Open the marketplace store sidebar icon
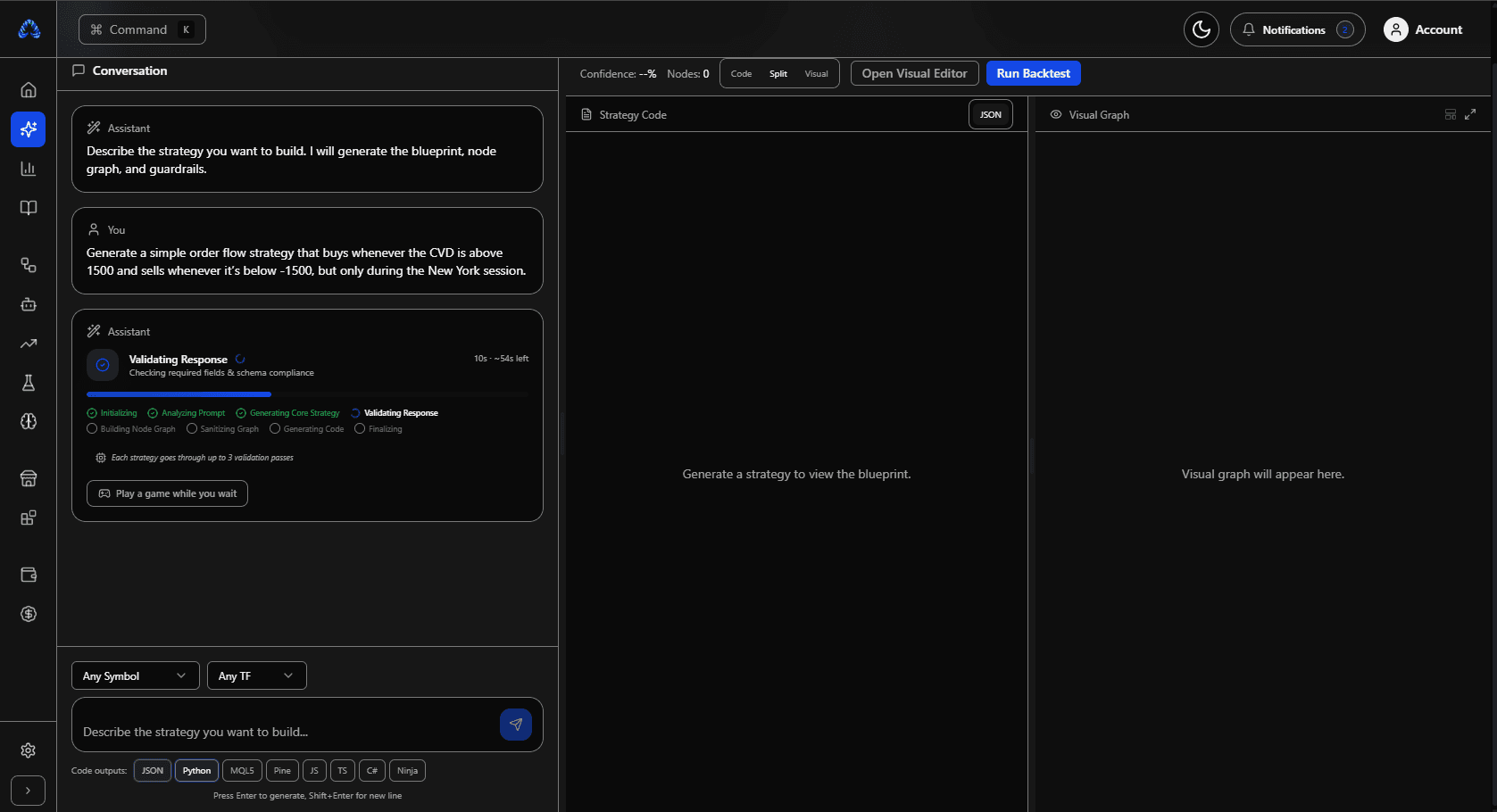1497x812 pixels. click(29, 479)
